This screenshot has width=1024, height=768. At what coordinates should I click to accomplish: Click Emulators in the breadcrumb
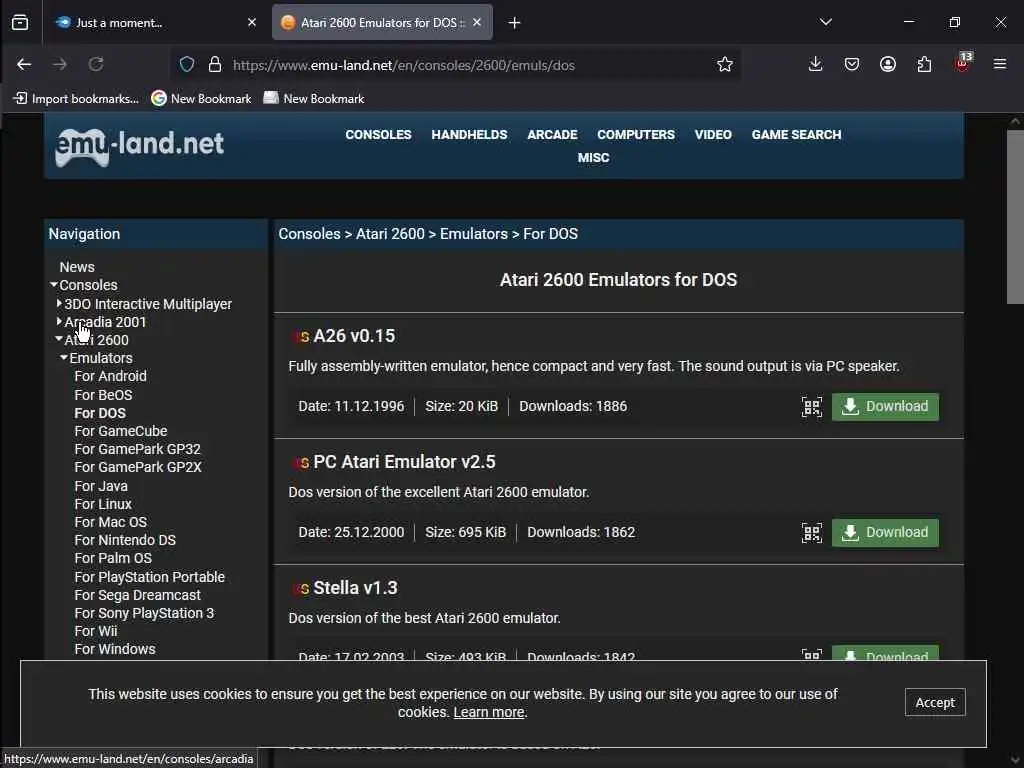click(473, 234)
